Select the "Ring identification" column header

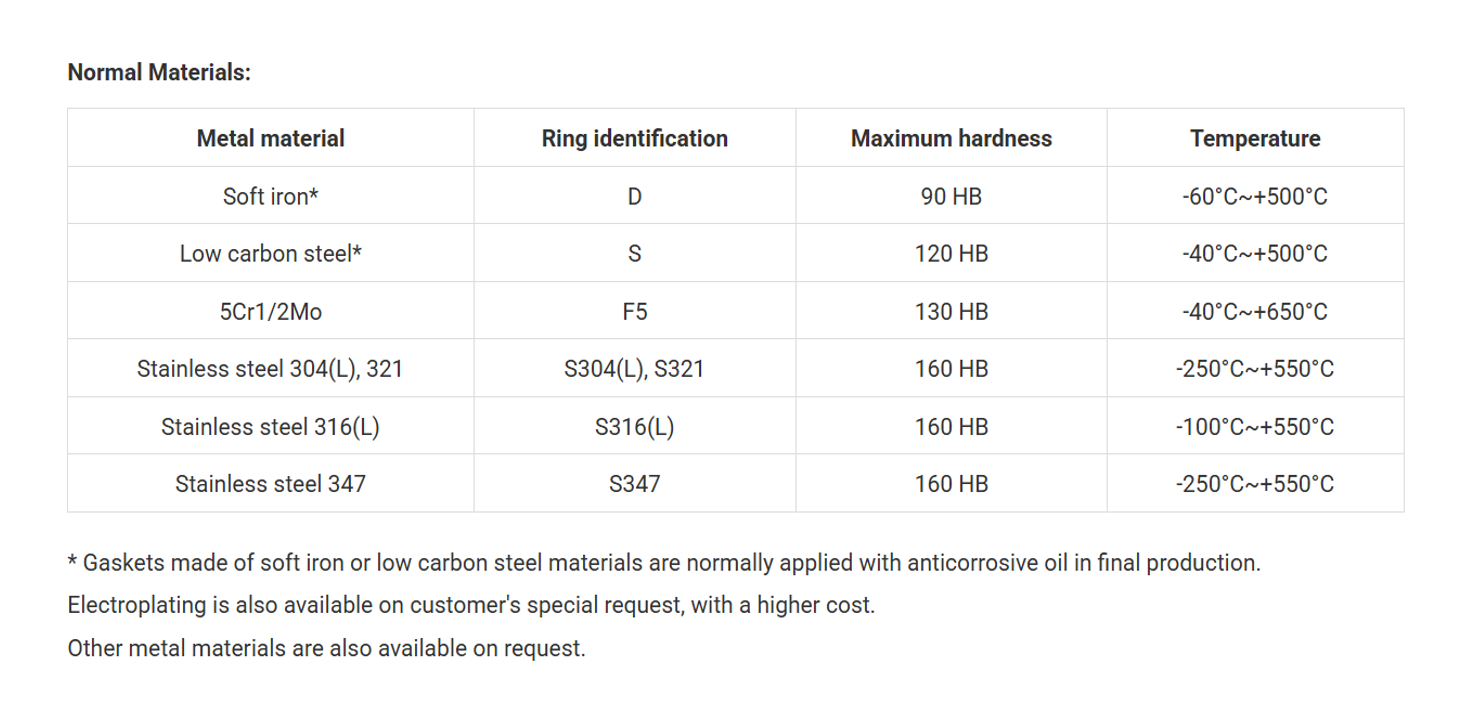tap(634, 138)
